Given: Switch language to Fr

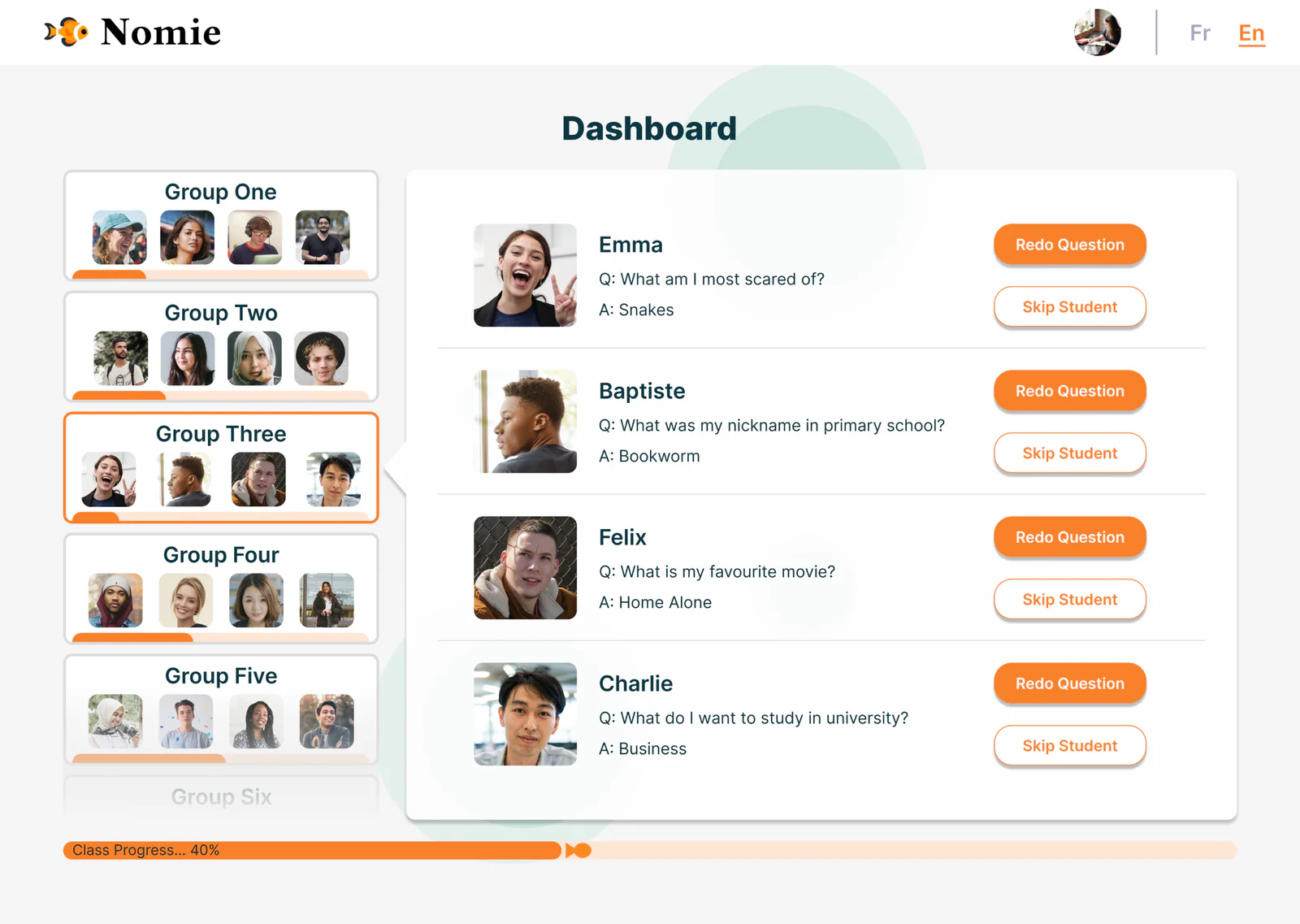Looking at the screenshot, I should pos(1200,33).
